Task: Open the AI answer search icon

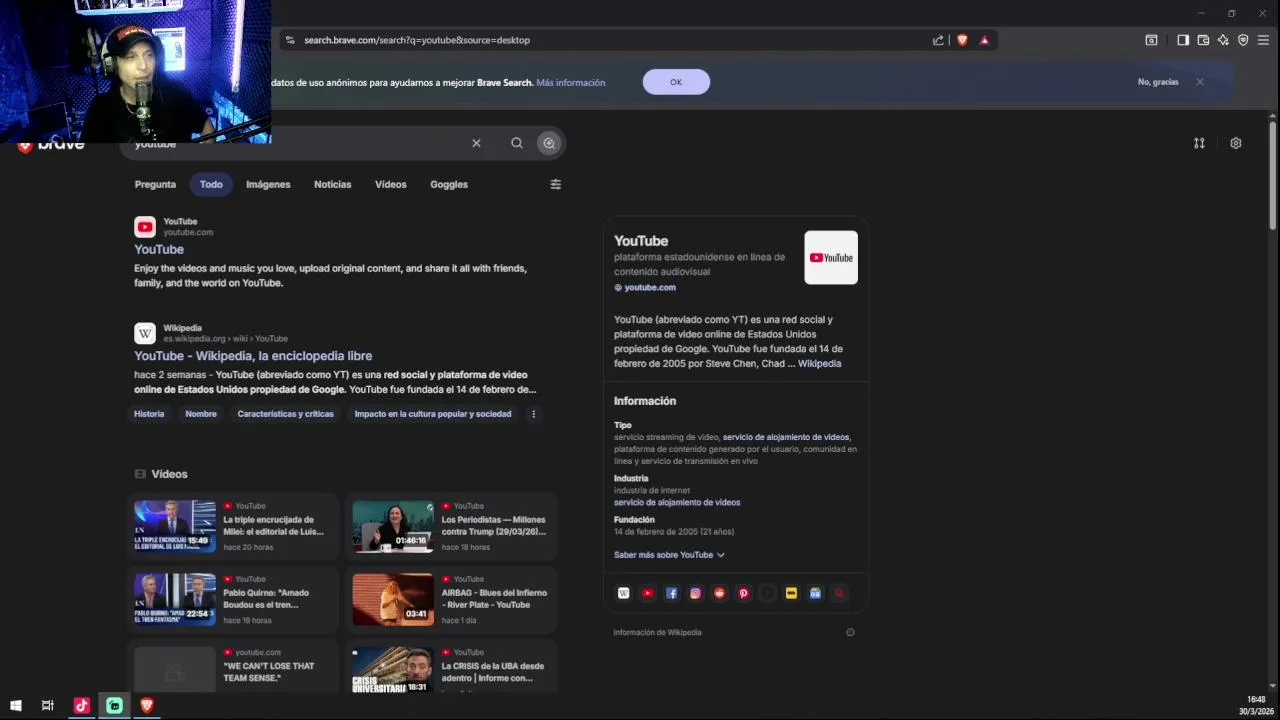Action: (549, 143)
